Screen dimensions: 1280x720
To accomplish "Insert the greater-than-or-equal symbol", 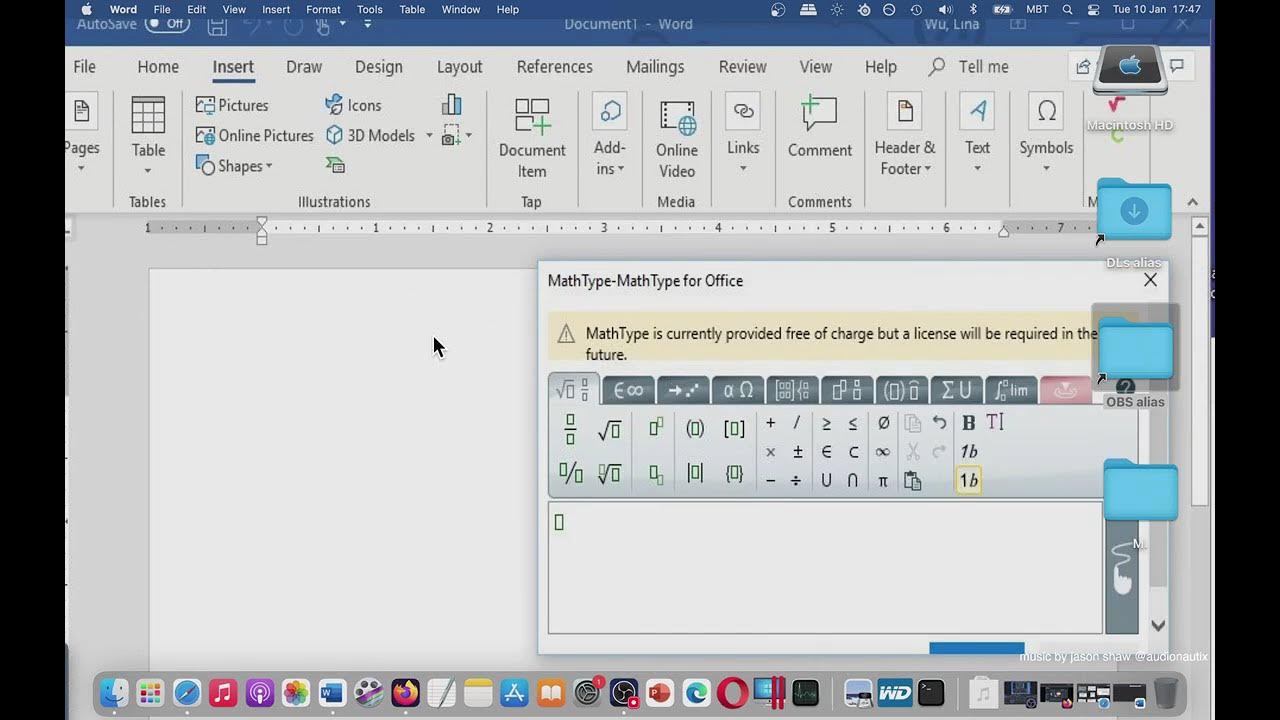I will pyautogui.click(x=826, y=423).
